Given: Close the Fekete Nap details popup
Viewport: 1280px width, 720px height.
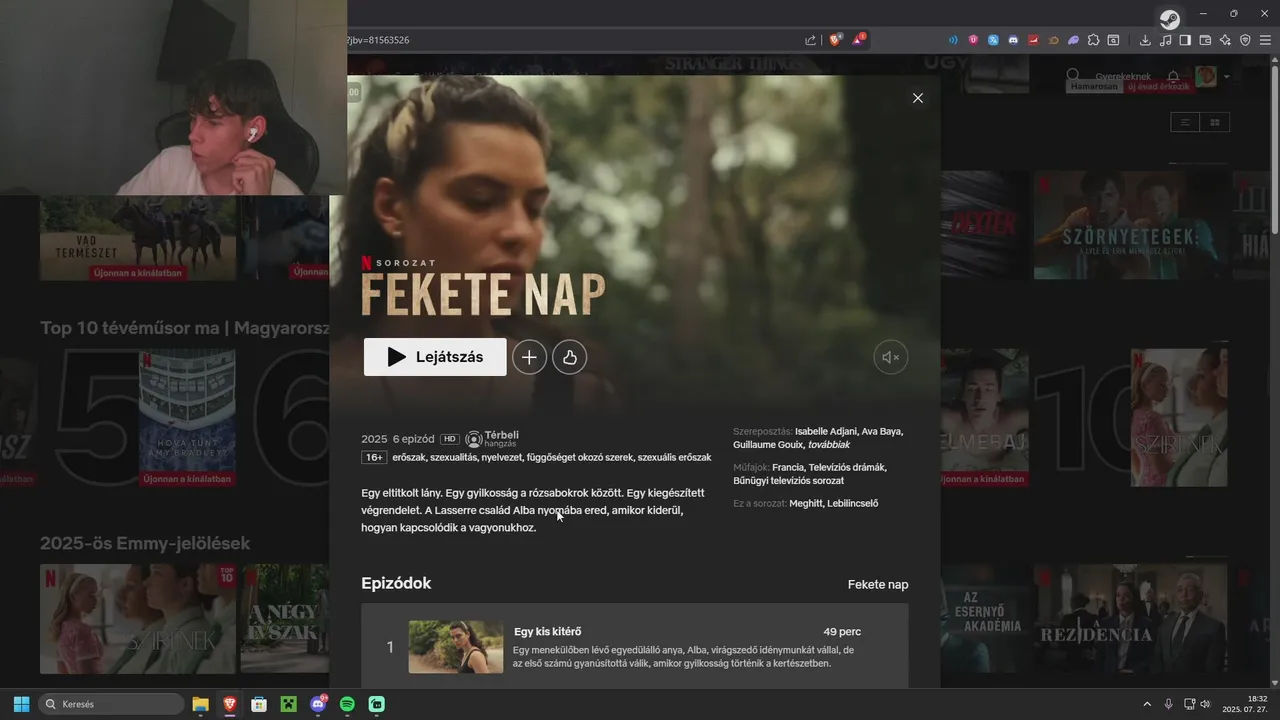Looking at the screenshot, I should click(x=918, y=98).
